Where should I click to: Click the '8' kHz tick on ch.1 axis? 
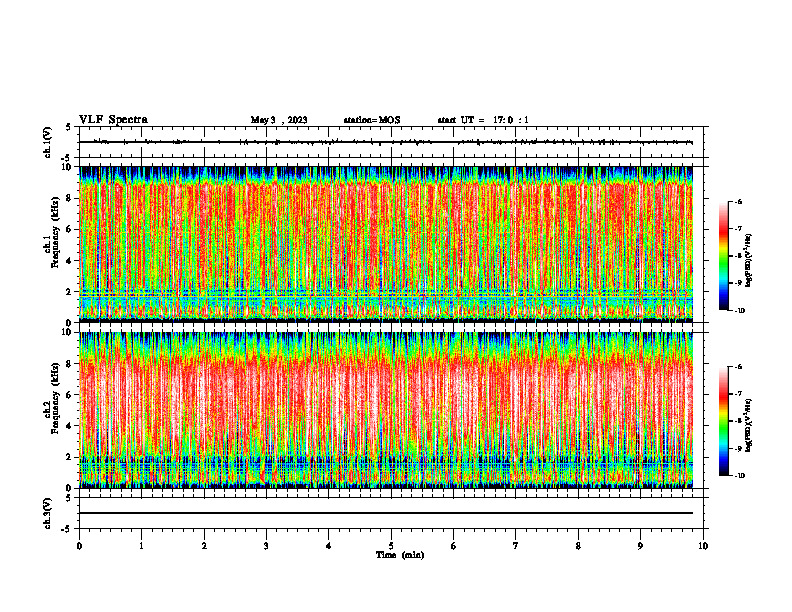point(70,198)
